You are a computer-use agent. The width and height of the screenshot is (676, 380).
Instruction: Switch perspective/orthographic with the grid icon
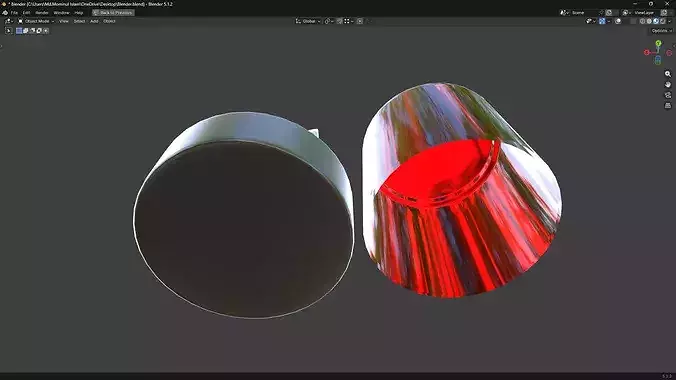(668, 105)
